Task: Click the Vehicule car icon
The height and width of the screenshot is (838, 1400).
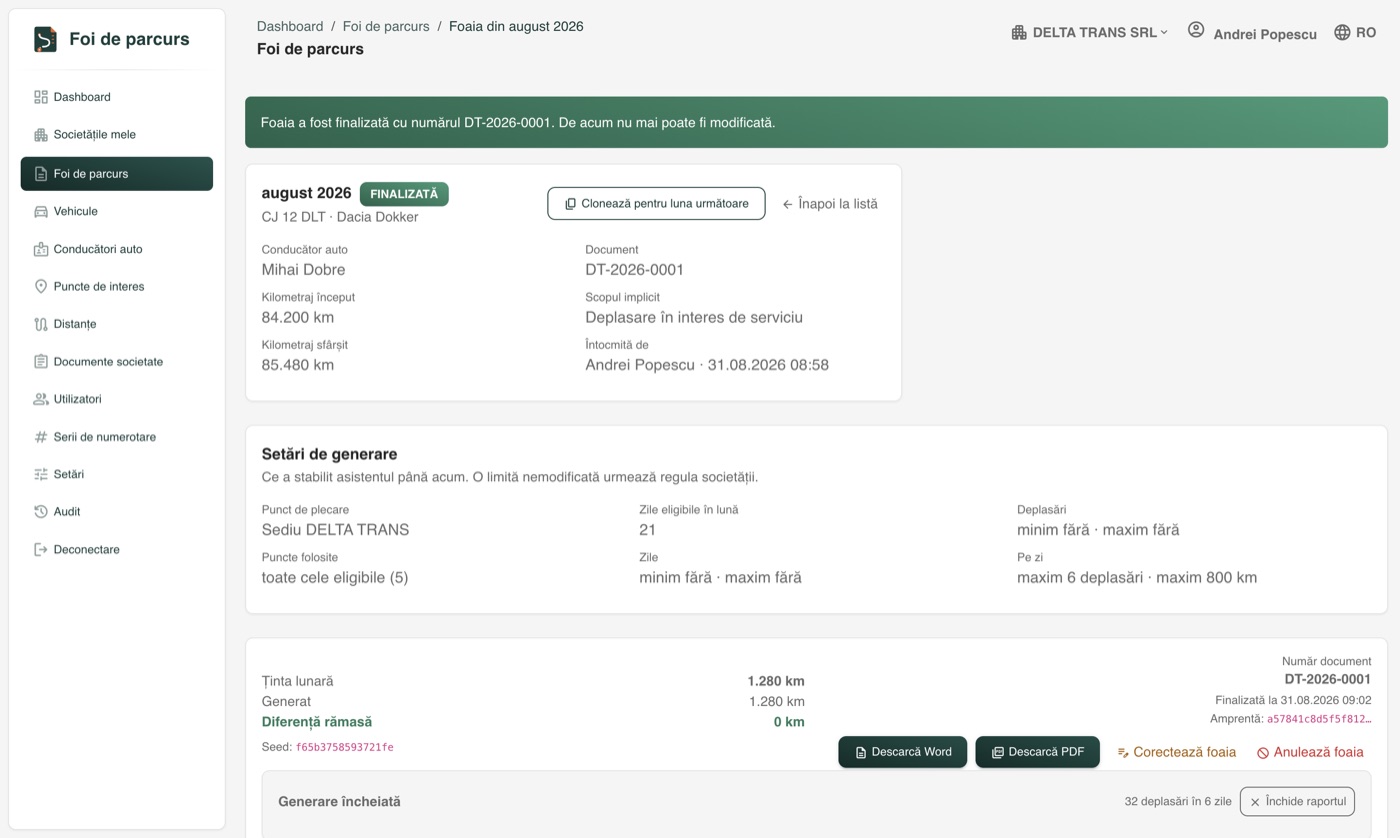Action: (x=41, y=212)
